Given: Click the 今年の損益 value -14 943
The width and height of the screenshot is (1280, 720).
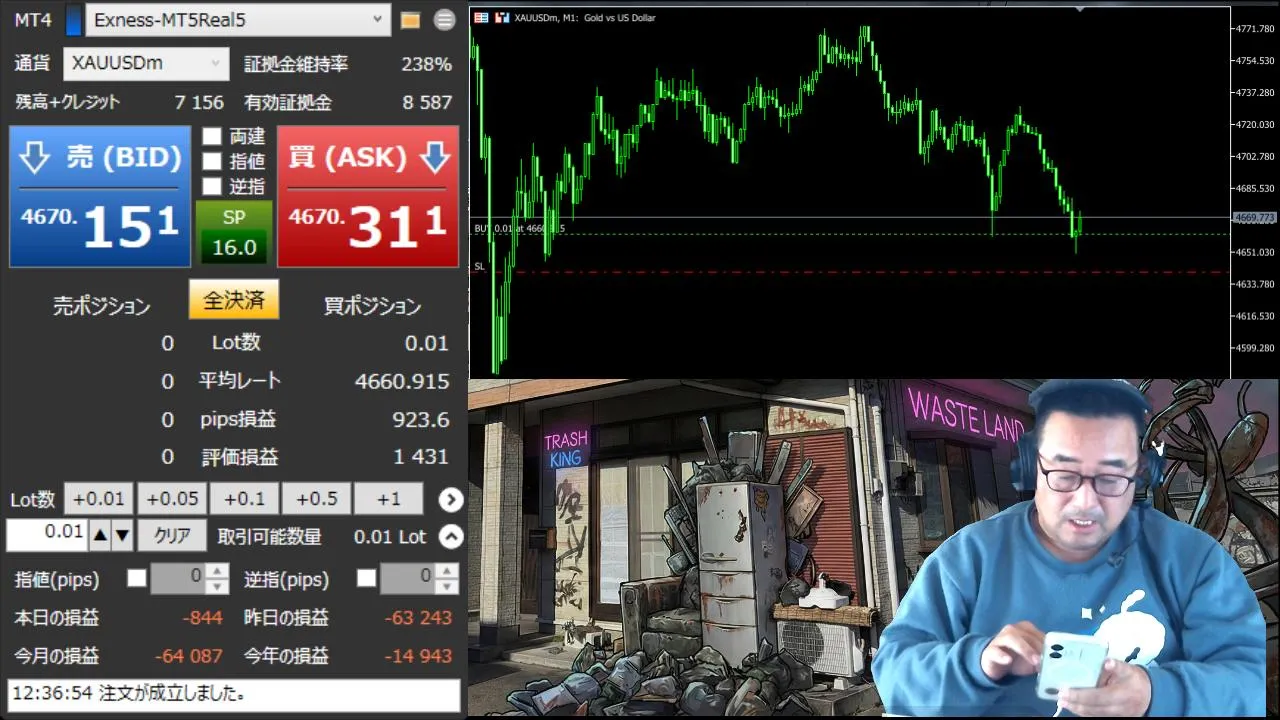Looking at the screenshot, I should point(419,656).
